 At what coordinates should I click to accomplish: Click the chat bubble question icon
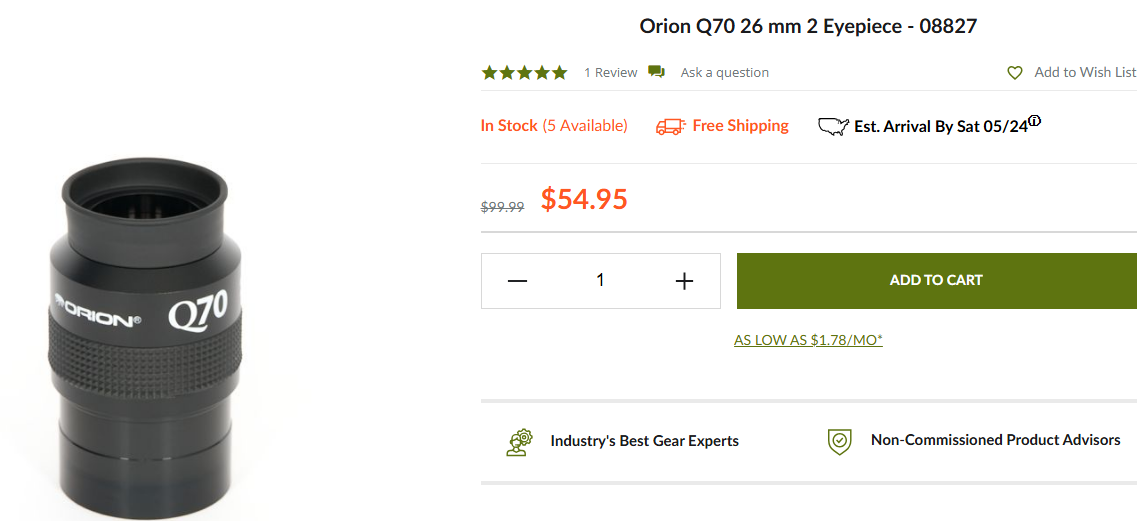coord(656,72)
